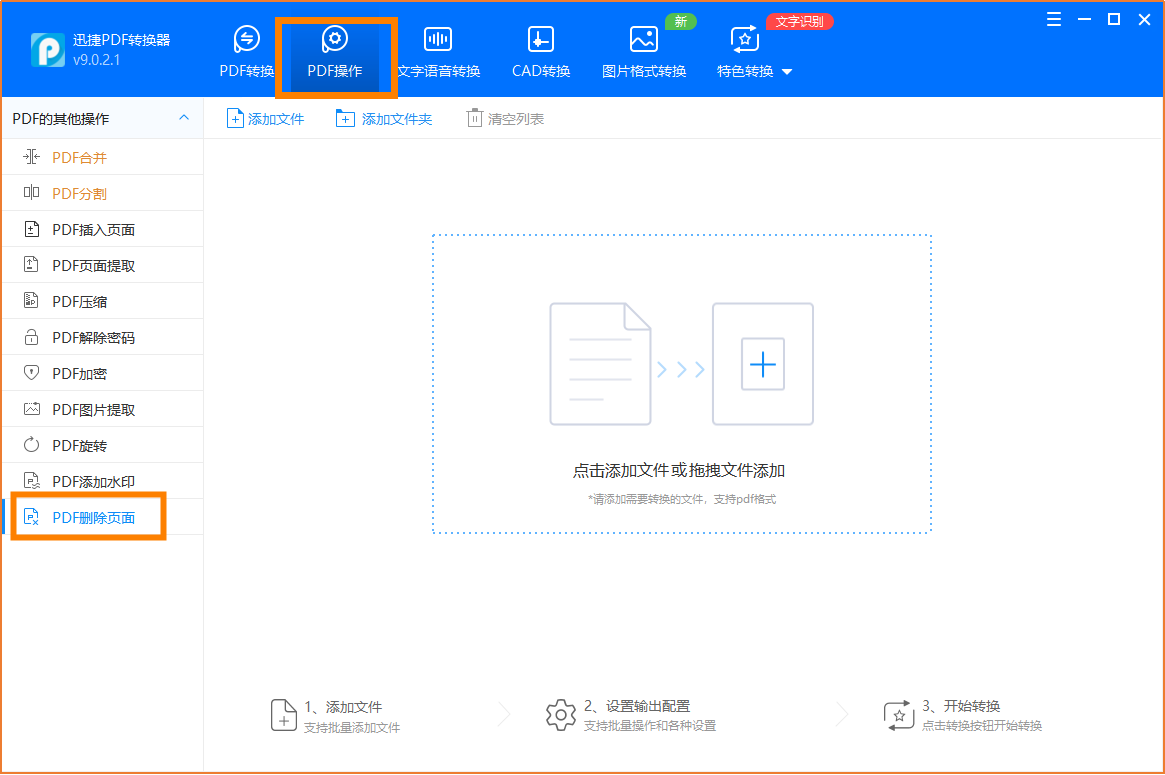Select PDF页面提取 text in sidebar
Viewport: 1165px width, 775px height.
(x=94, y=265)
